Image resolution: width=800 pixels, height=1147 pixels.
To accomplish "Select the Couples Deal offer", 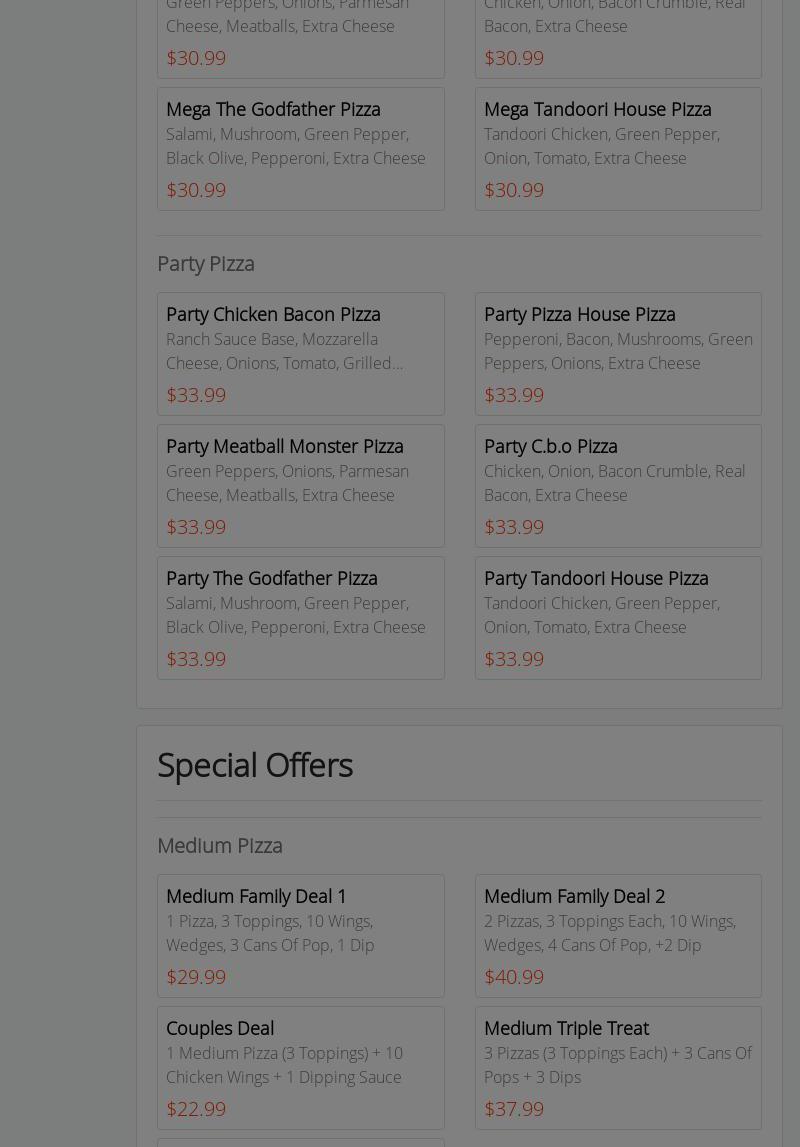I will 220,1028.
